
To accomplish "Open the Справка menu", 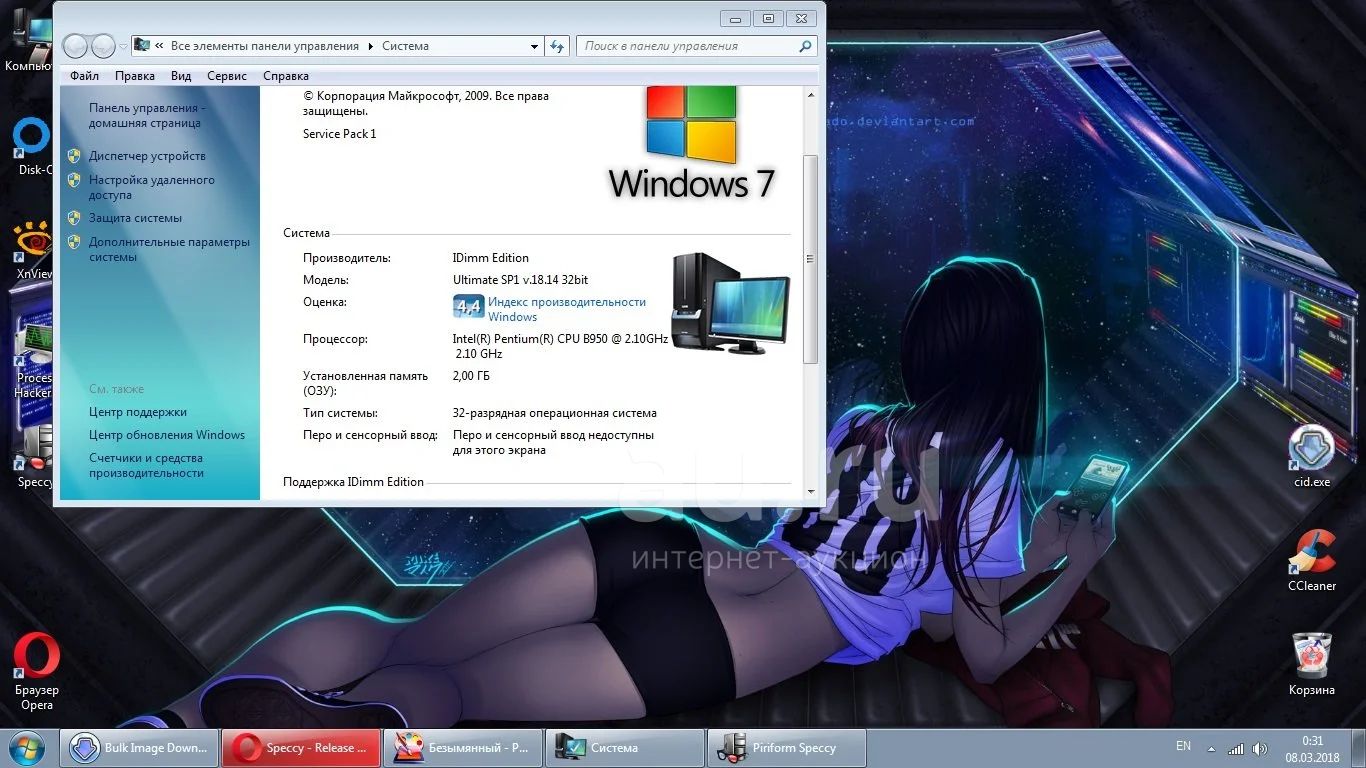I will (286, 76).
